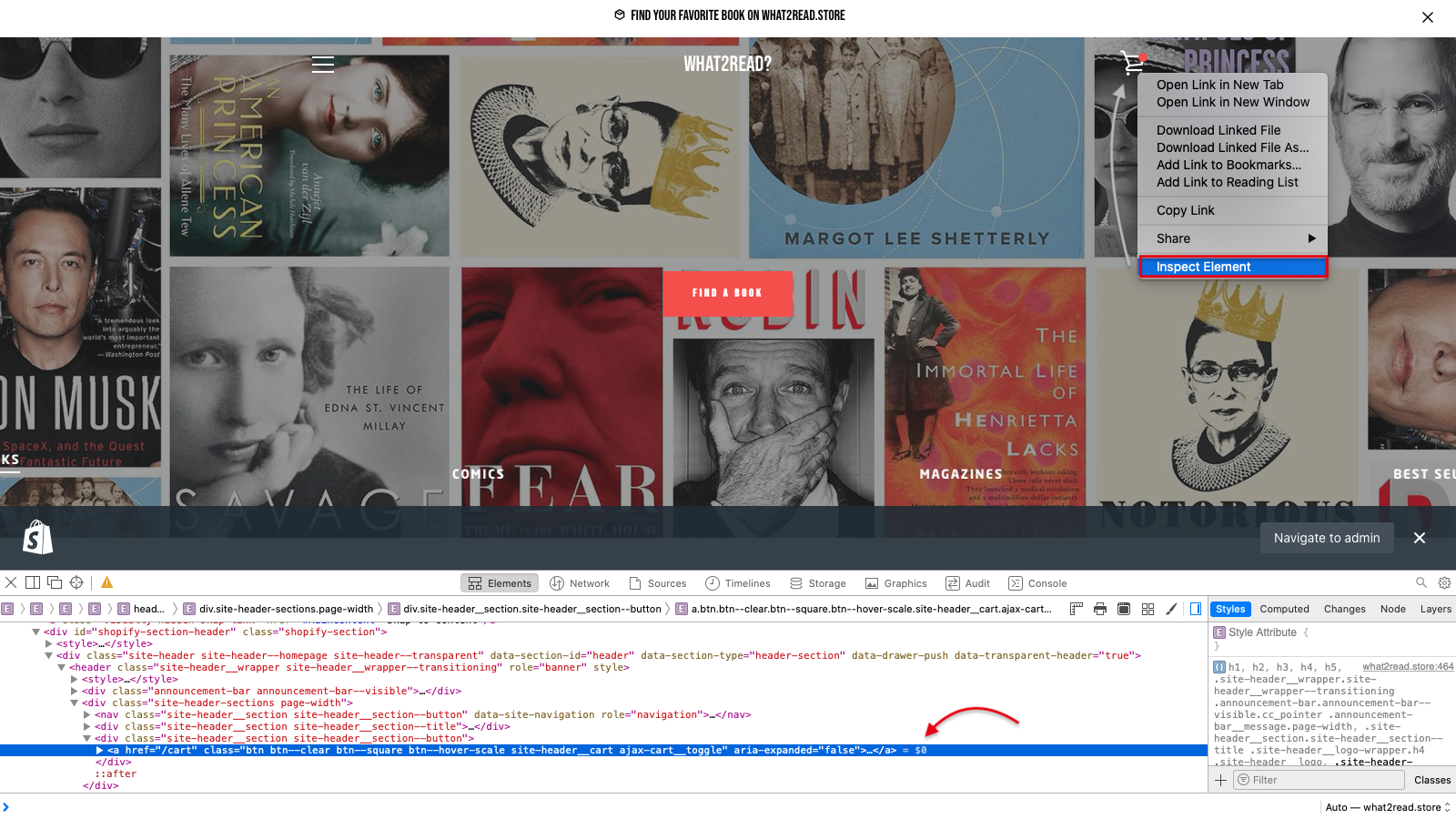Show the Layers sidebar panel
Image resolution: width=1456 pixels, height=819 pixels.
[x=1436, y=609]
